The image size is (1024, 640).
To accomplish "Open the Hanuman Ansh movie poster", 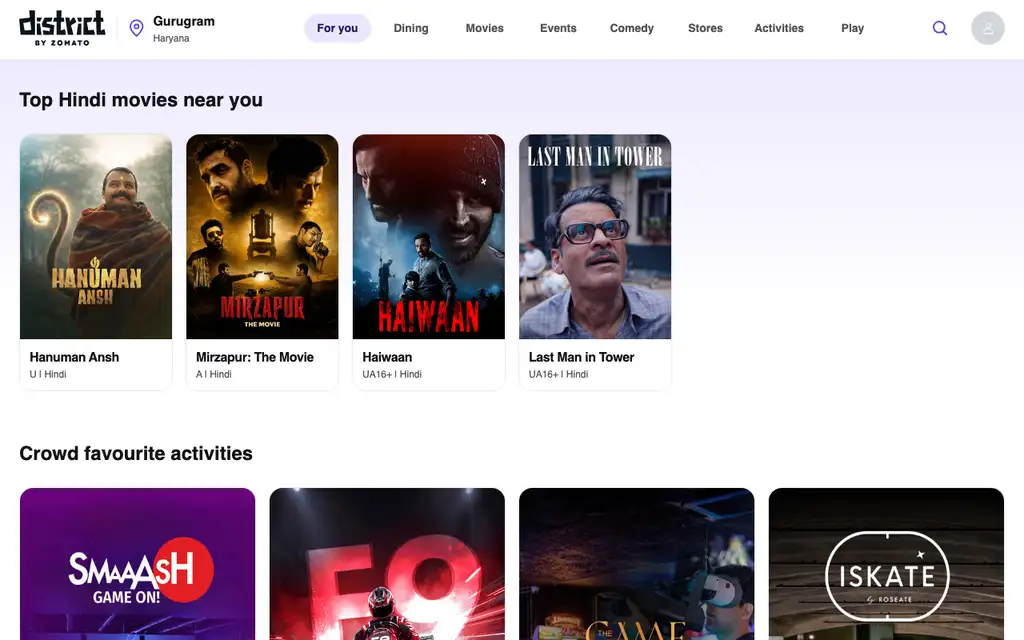I will tap(96, 236).
